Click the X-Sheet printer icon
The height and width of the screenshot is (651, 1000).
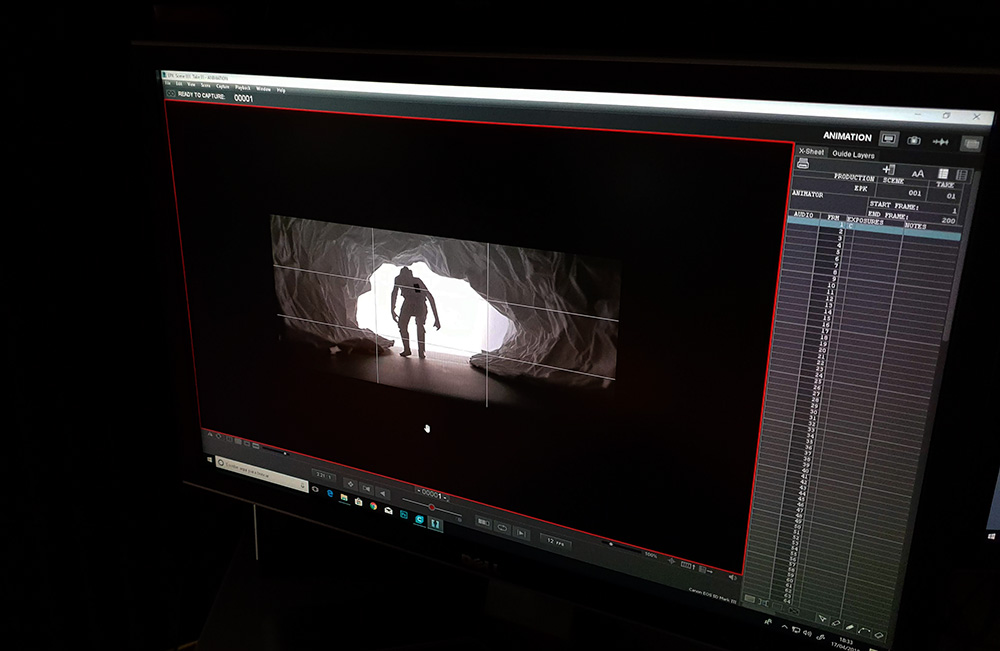pyautogui.click(x=803, y=165)
